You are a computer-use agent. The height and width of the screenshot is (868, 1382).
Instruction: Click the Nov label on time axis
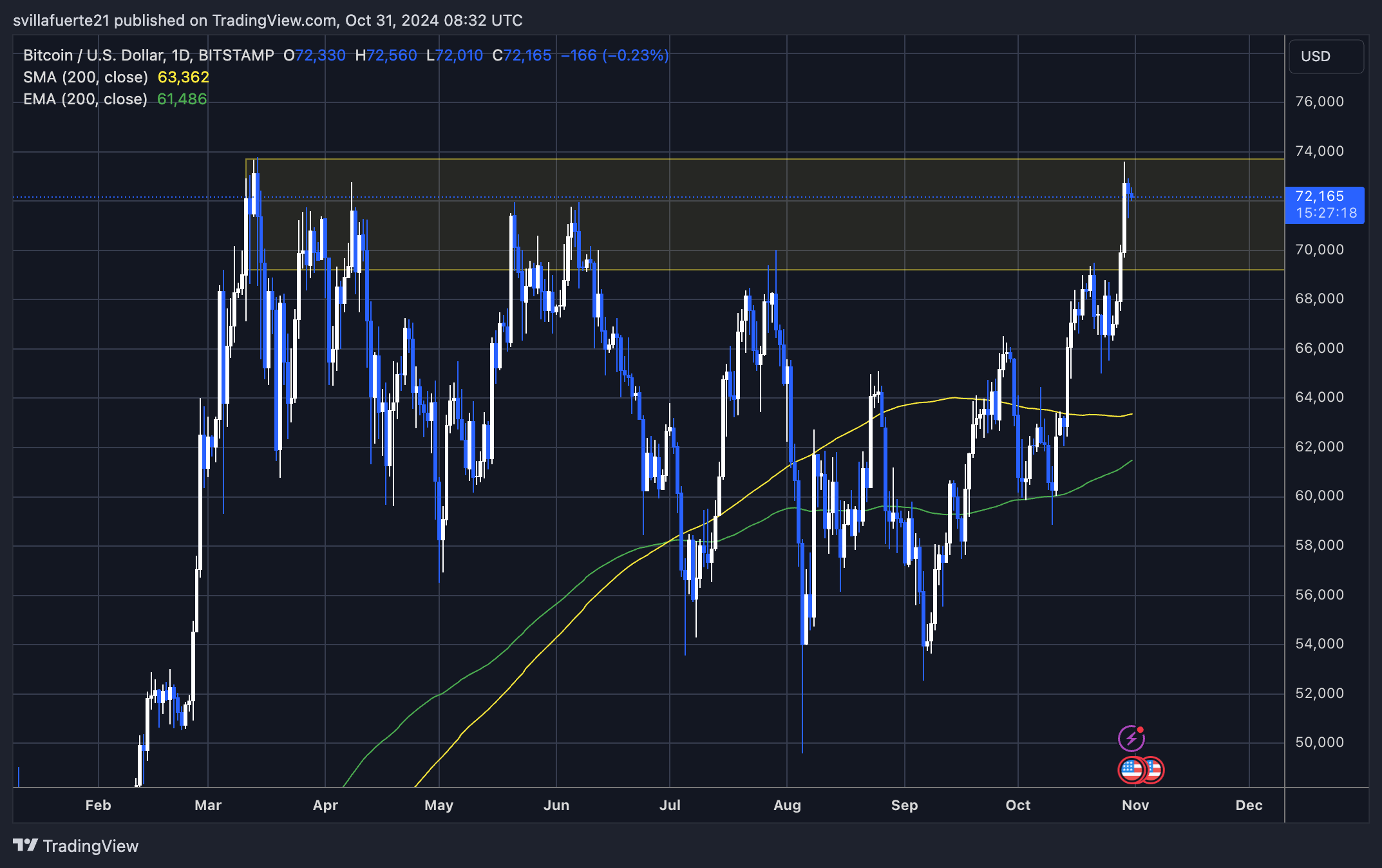click(x=1135, y=805)
